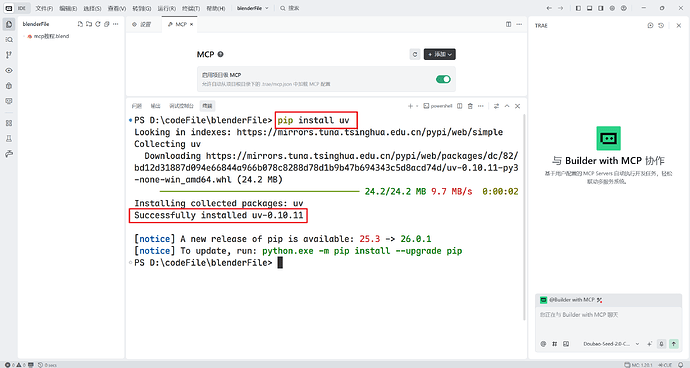690x368 pixels.
Task: Collapse all folders in blenderFile explorer
Action: coord(106,24)
